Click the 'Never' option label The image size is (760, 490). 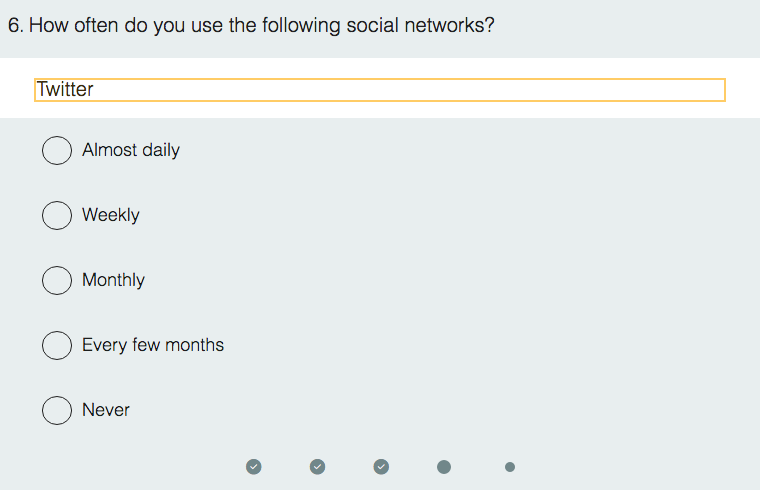pyautogui.click(x=106, y=410)
